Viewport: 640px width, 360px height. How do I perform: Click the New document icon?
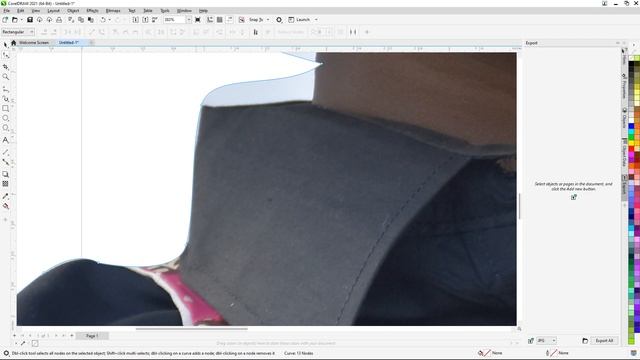[x=5, y=20]
